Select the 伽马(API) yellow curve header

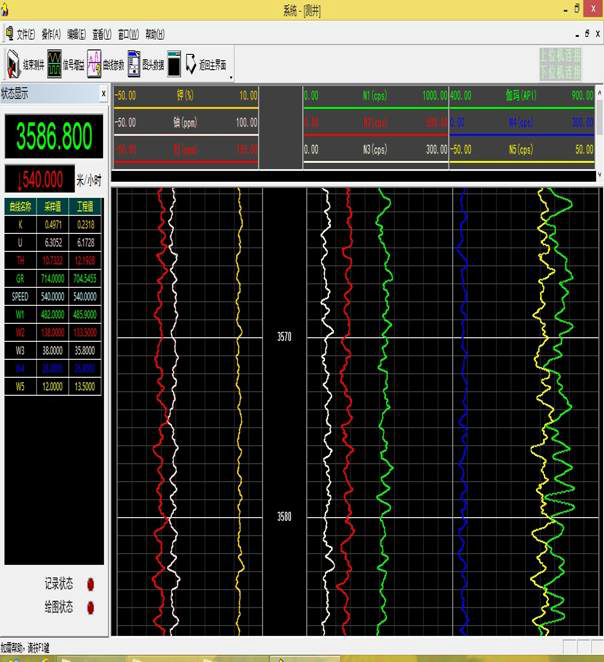(x=521, y=96)
